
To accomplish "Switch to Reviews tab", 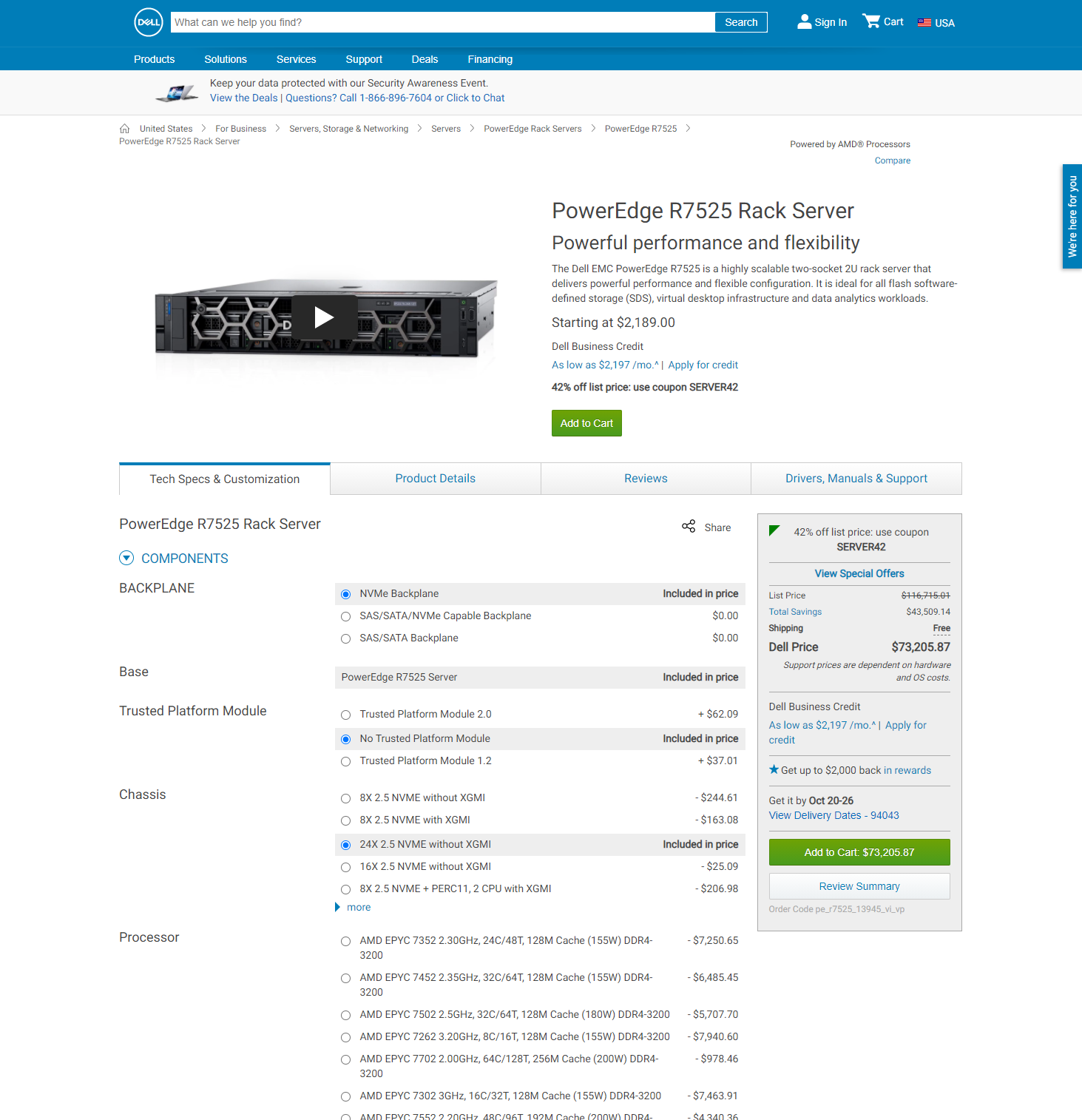I will pos(646,479).
